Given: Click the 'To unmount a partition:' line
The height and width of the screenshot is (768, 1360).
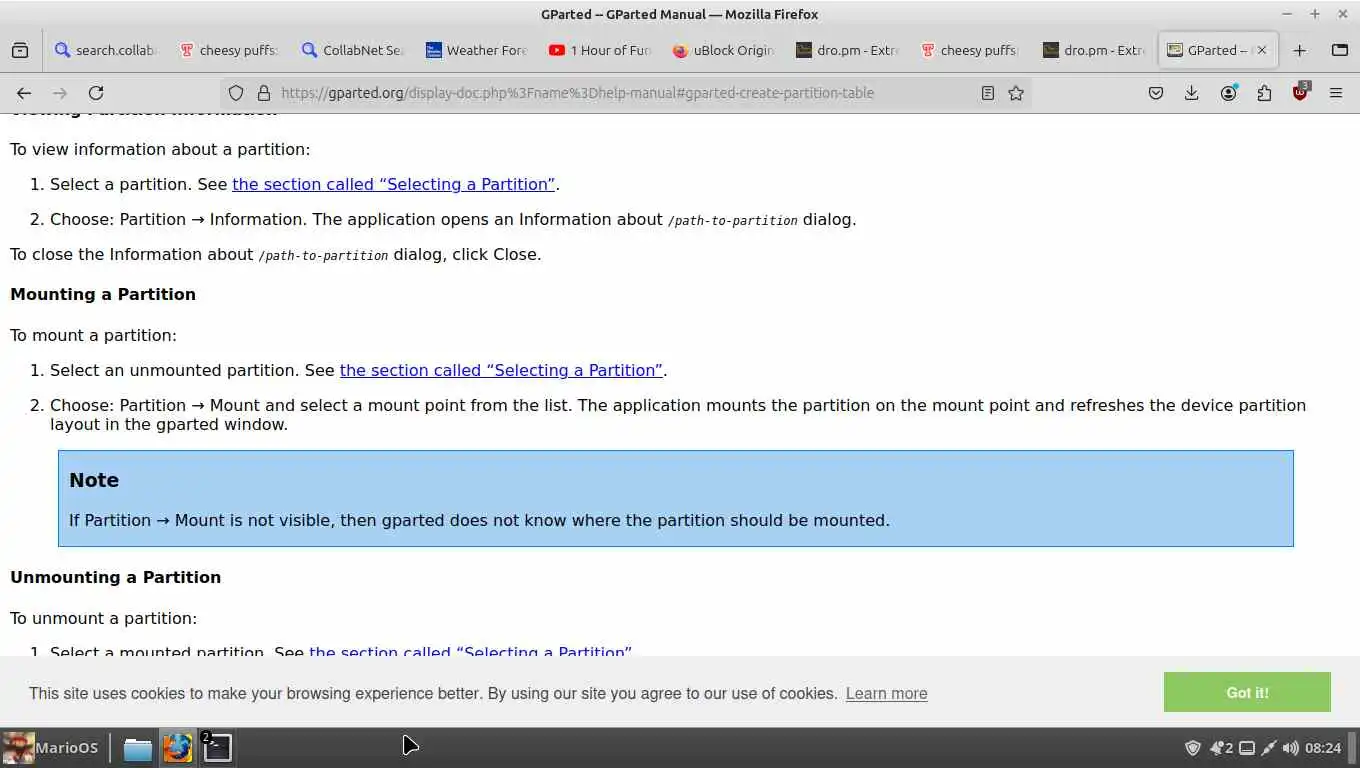Looking at the screenshot, I should point(104,618).
